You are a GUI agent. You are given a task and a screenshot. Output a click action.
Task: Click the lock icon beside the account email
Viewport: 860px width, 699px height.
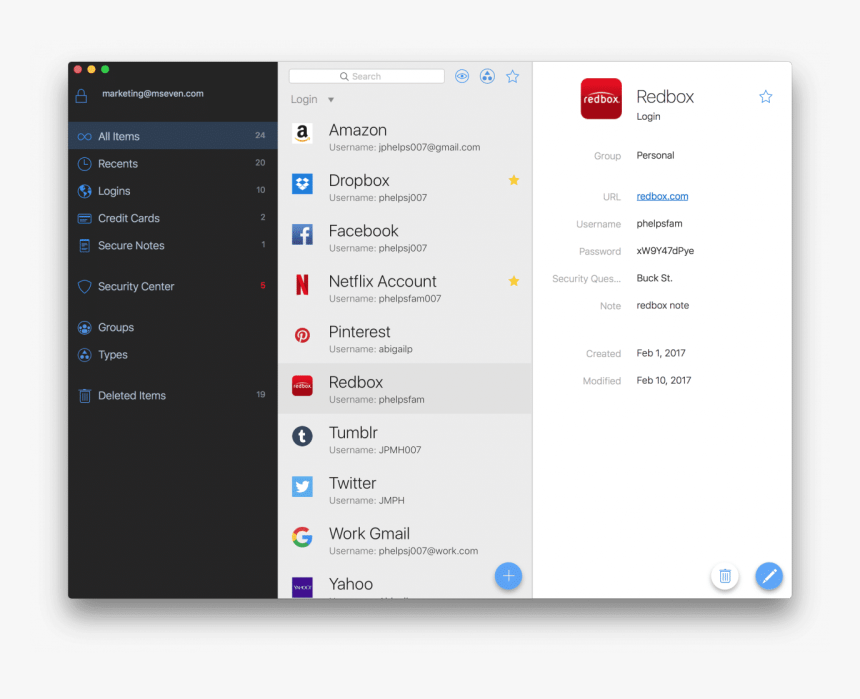click(x=82, y=96)
